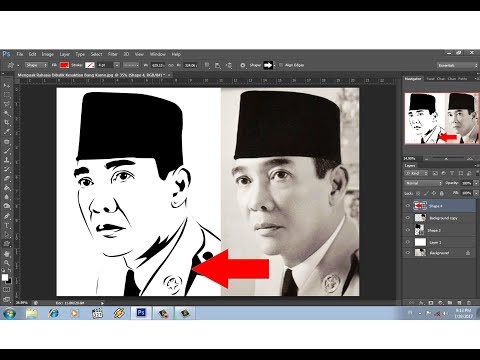Viewport: 480px width, 360px height.
Task: Select the Crop tool
Action: tap(6, 123)
